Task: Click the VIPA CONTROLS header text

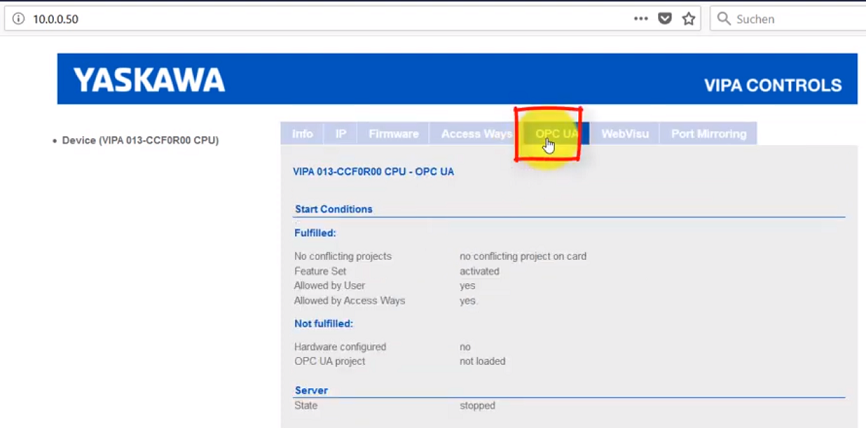Action: coord(773,86)
